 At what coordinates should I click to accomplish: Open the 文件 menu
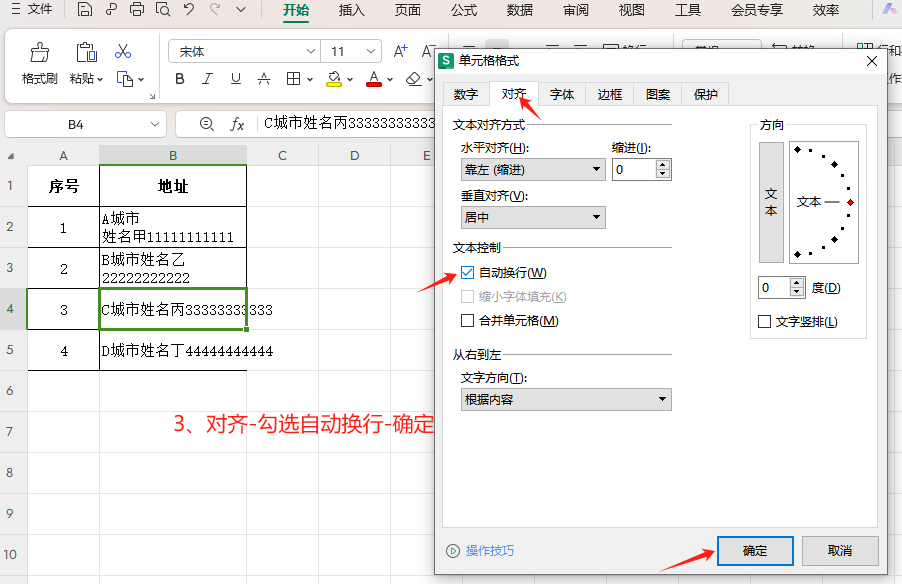coord(40,9)
